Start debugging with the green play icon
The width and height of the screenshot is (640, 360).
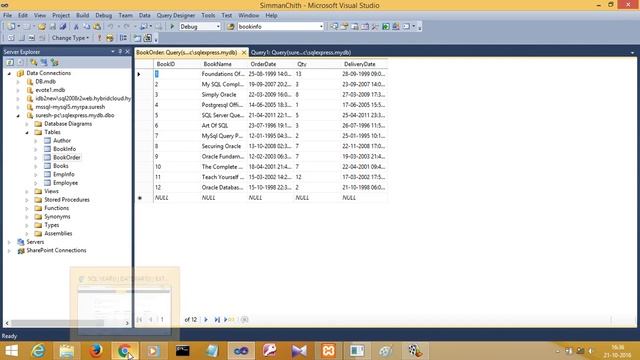(172, 27)
